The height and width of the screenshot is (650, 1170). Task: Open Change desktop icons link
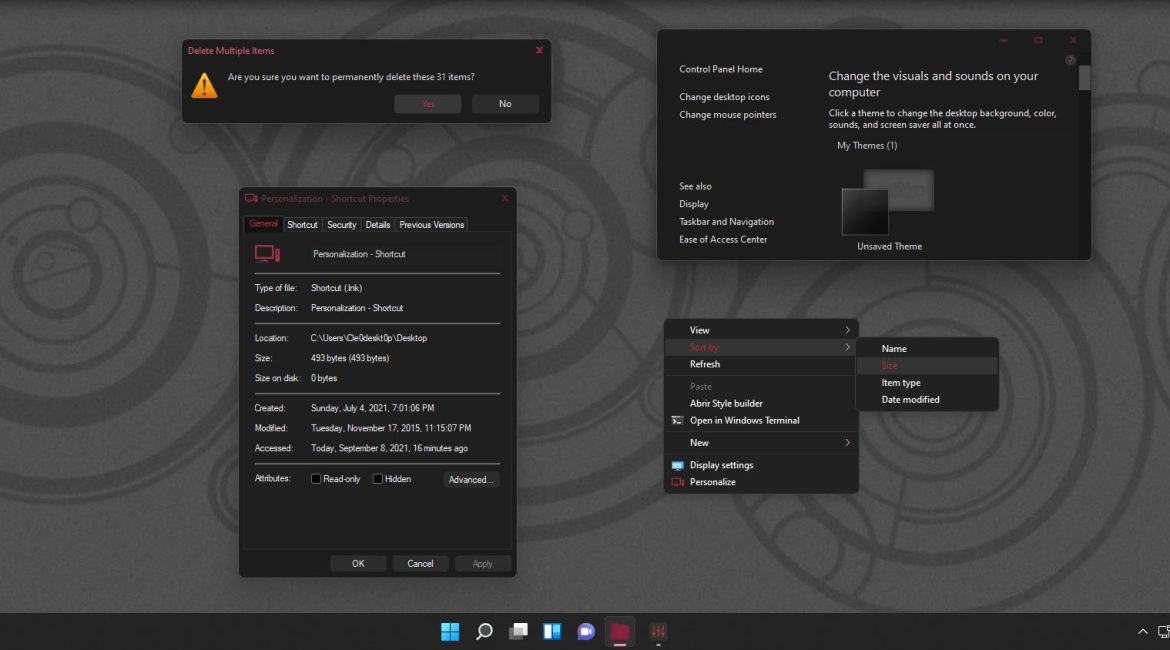(724, 97)
